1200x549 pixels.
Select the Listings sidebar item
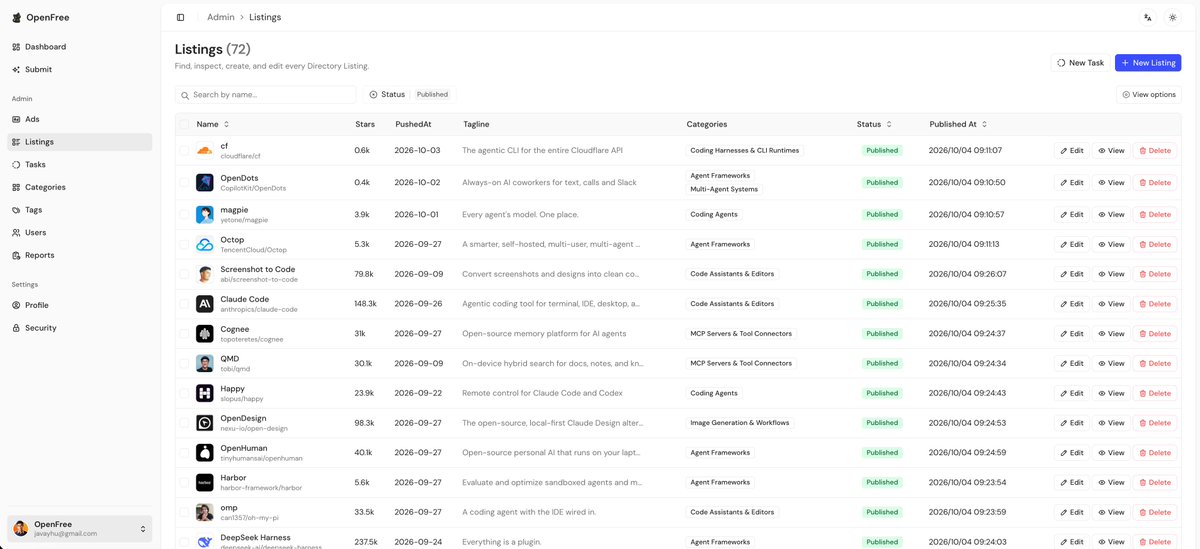tap(80, 142)
